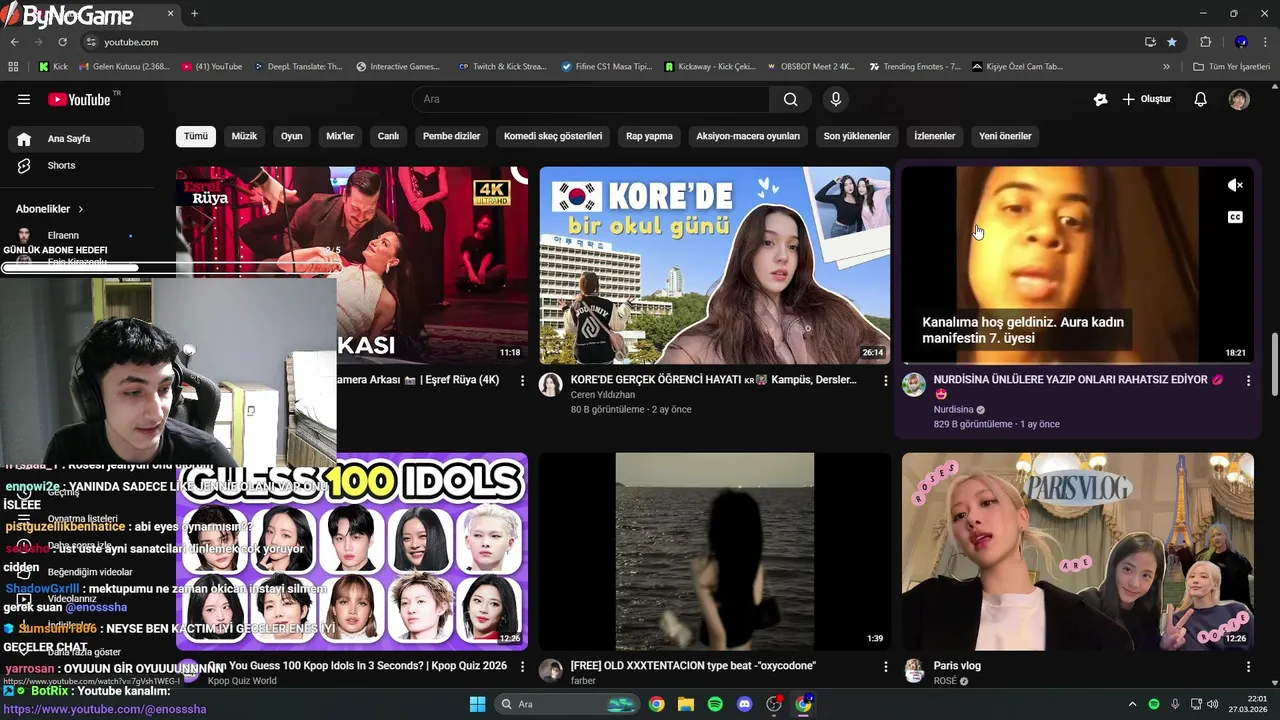Open the notifications bell
The height and width of the screenshot is (720, 1280).
tap(1201, 99)
